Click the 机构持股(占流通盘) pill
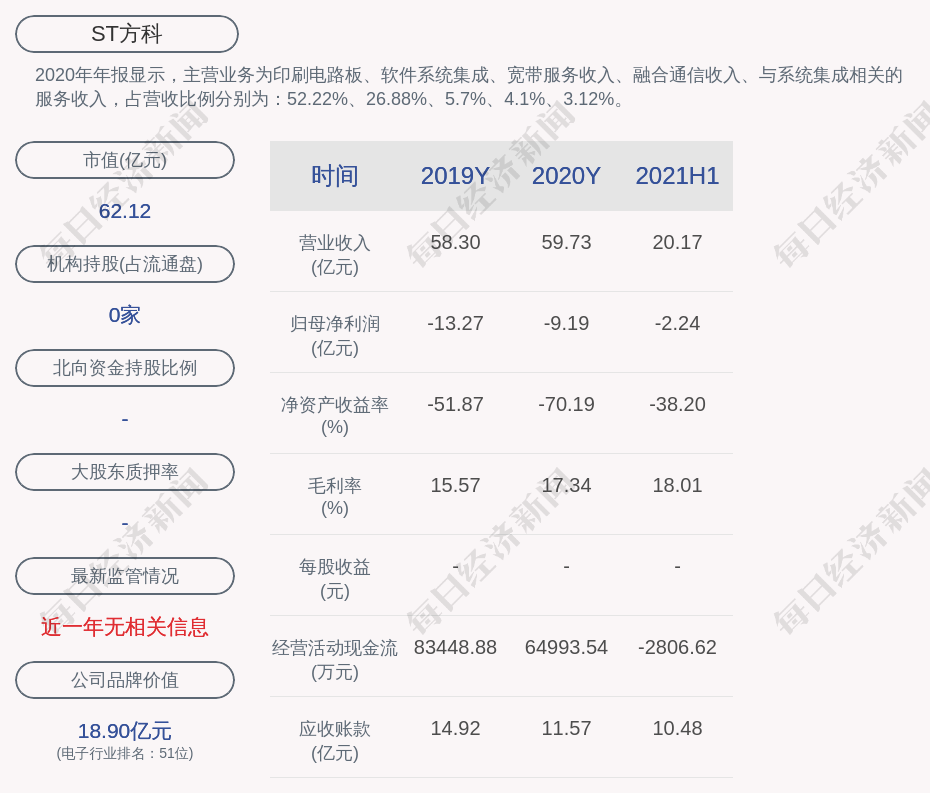The width and height of the screenshot is (930, 793). [x=125, y=264]
